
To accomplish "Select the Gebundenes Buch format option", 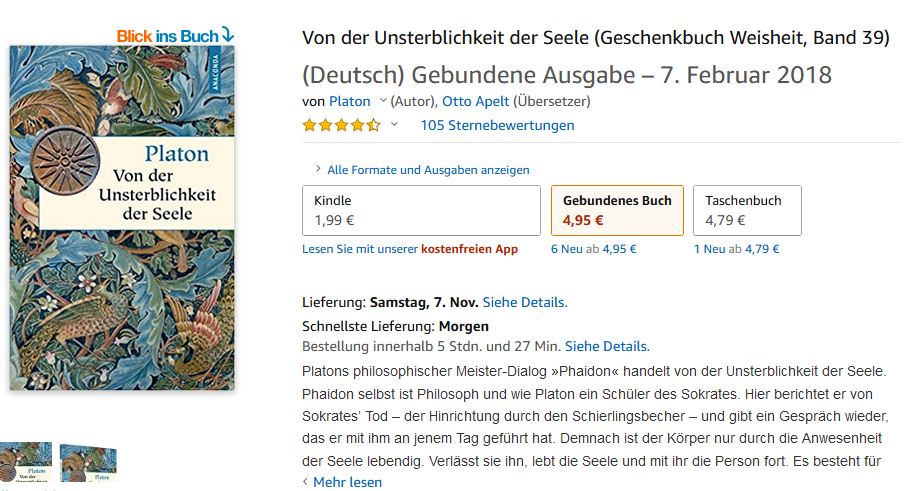I will [x=617, y=210].
